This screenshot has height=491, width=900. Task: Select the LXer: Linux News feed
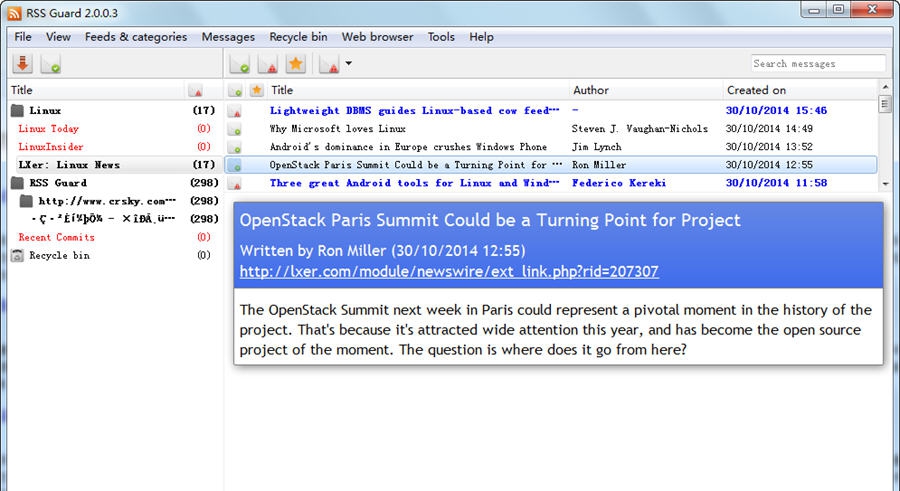69,165
